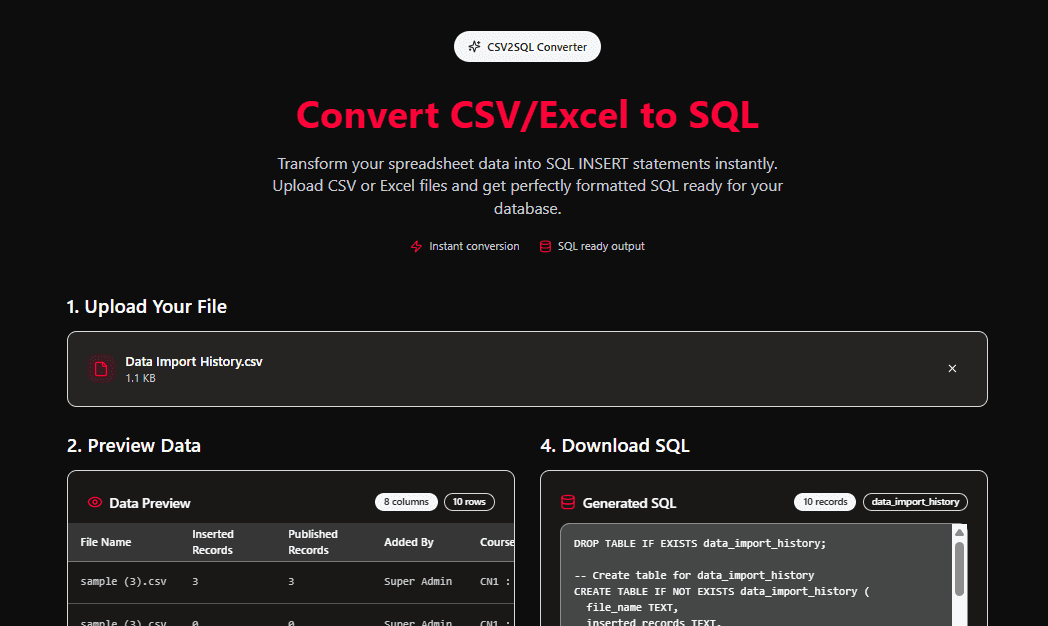Click the lightning icon next to Instant conversion
Screen dimensions: 1048x626
pos(415,246)
